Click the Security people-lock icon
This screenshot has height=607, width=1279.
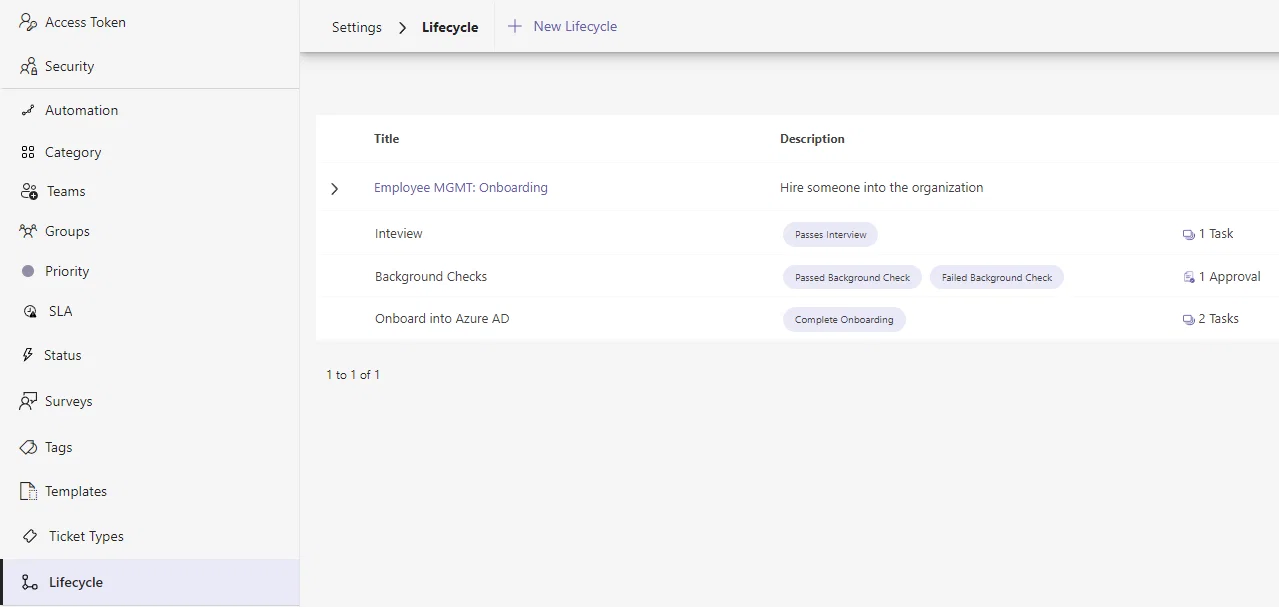tap(28, 66)
